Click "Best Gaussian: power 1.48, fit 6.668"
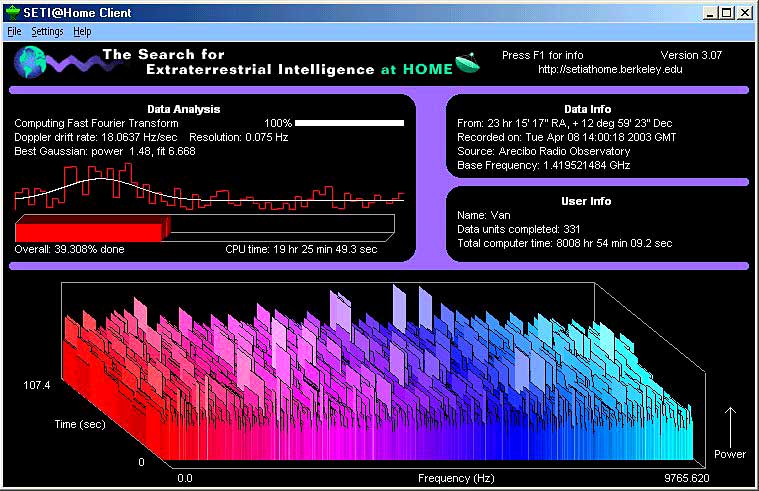The width and height of the screenshot is (759, 491). tap(105, 152)
